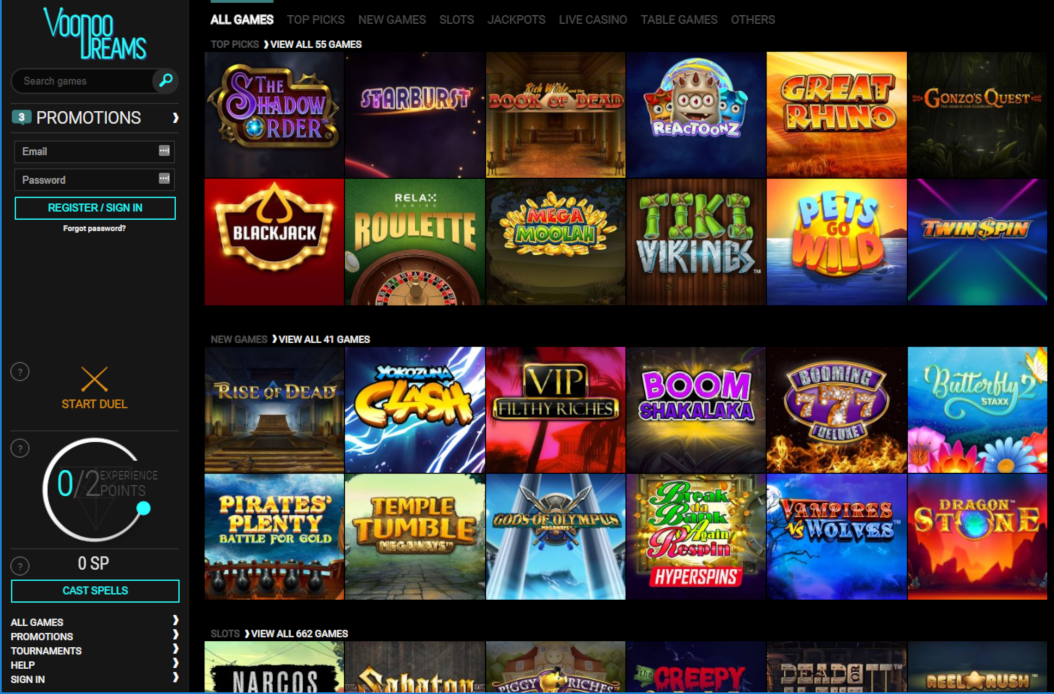Open the Forgot password link
Viewport: 1054px width, 694px height.
click(x=95, y=229)
